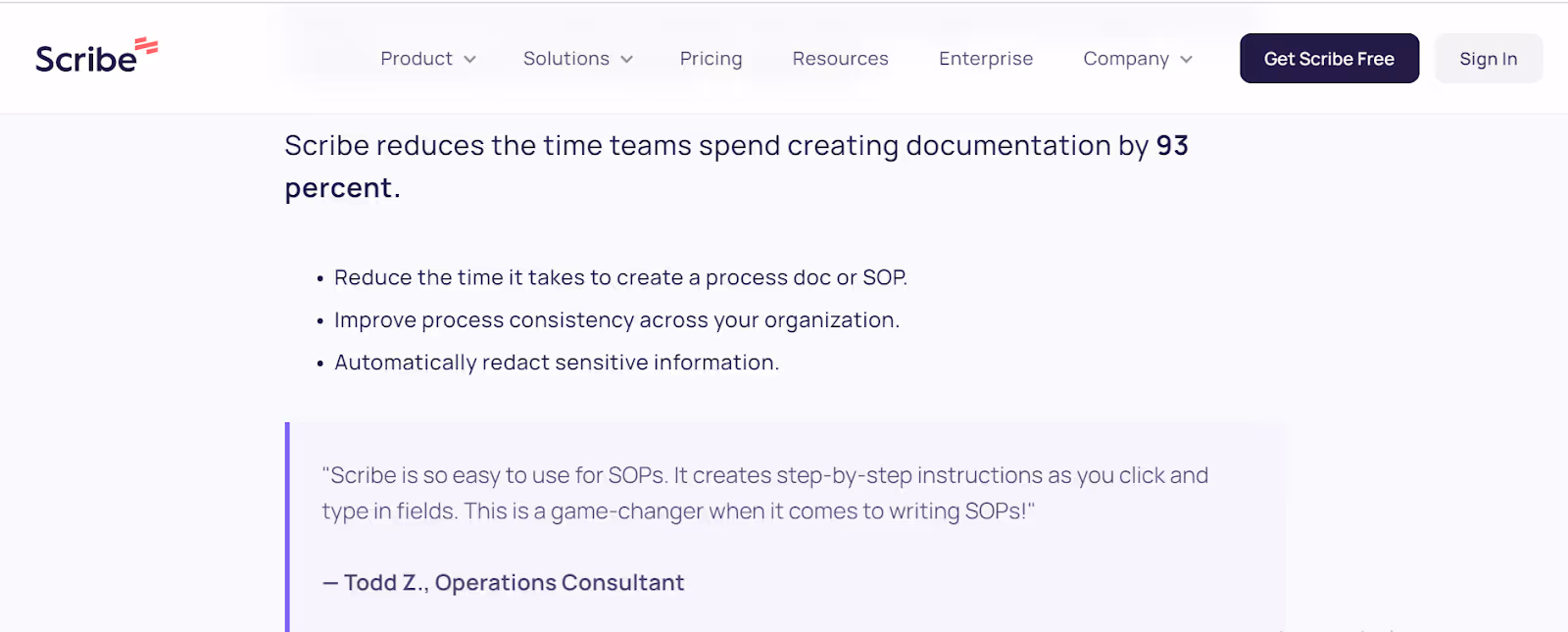Click the Sign In button

1489,59
